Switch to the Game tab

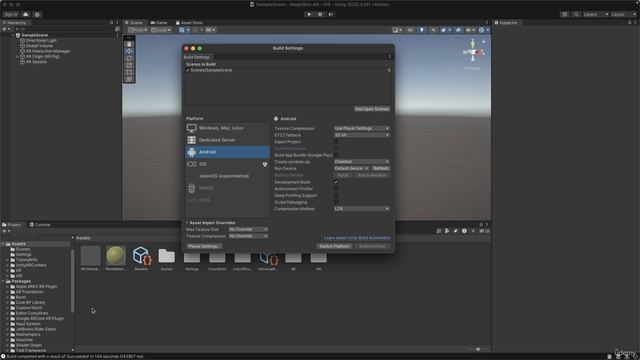(x=159, y=23)
